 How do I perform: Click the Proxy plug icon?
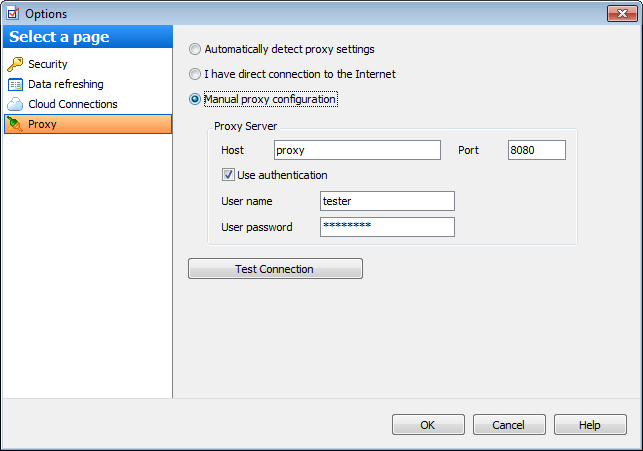click(15, 124)
